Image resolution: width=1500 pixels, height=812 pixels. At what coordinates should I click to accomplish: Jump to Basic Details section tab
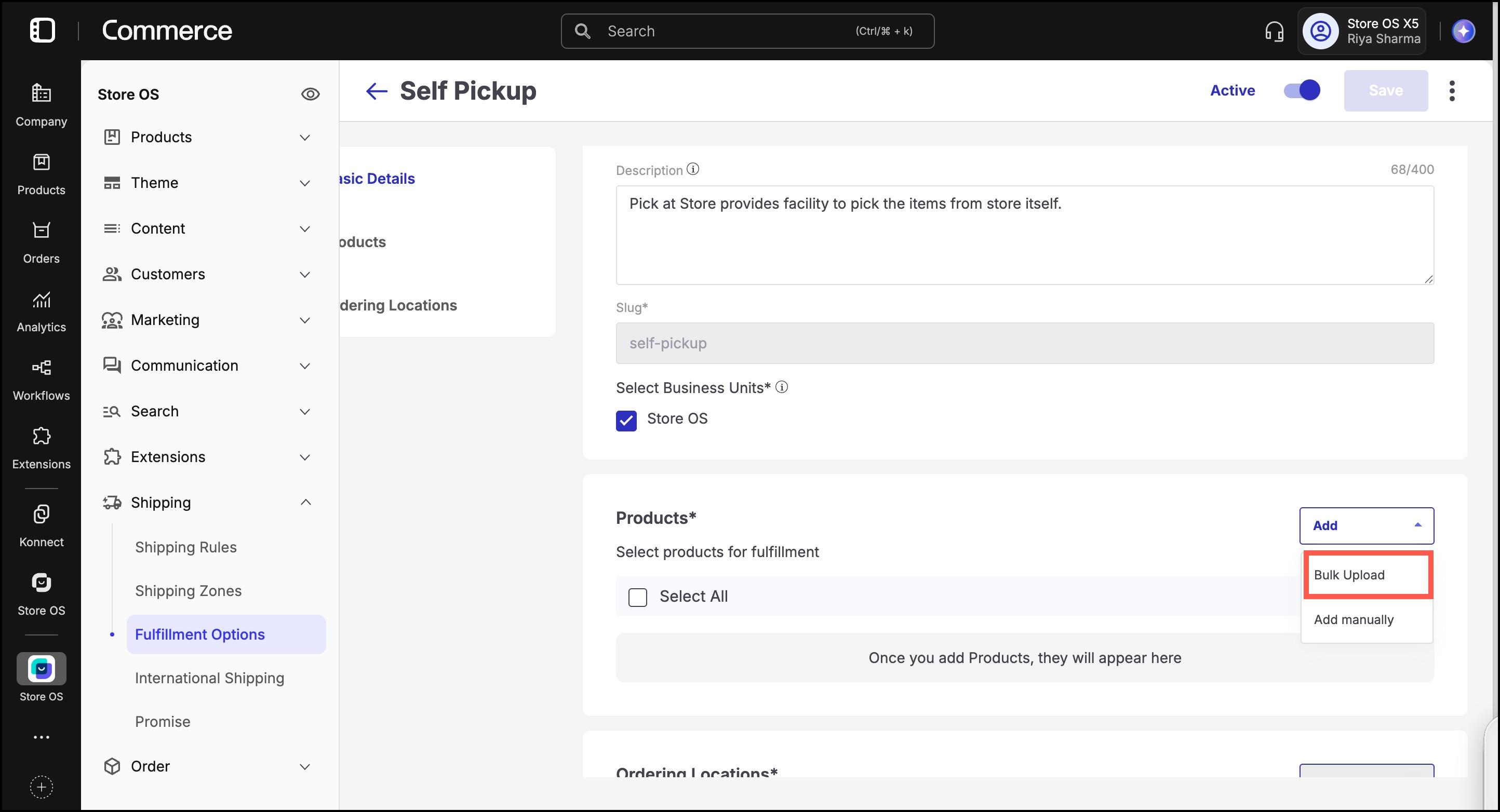point(377,179)
